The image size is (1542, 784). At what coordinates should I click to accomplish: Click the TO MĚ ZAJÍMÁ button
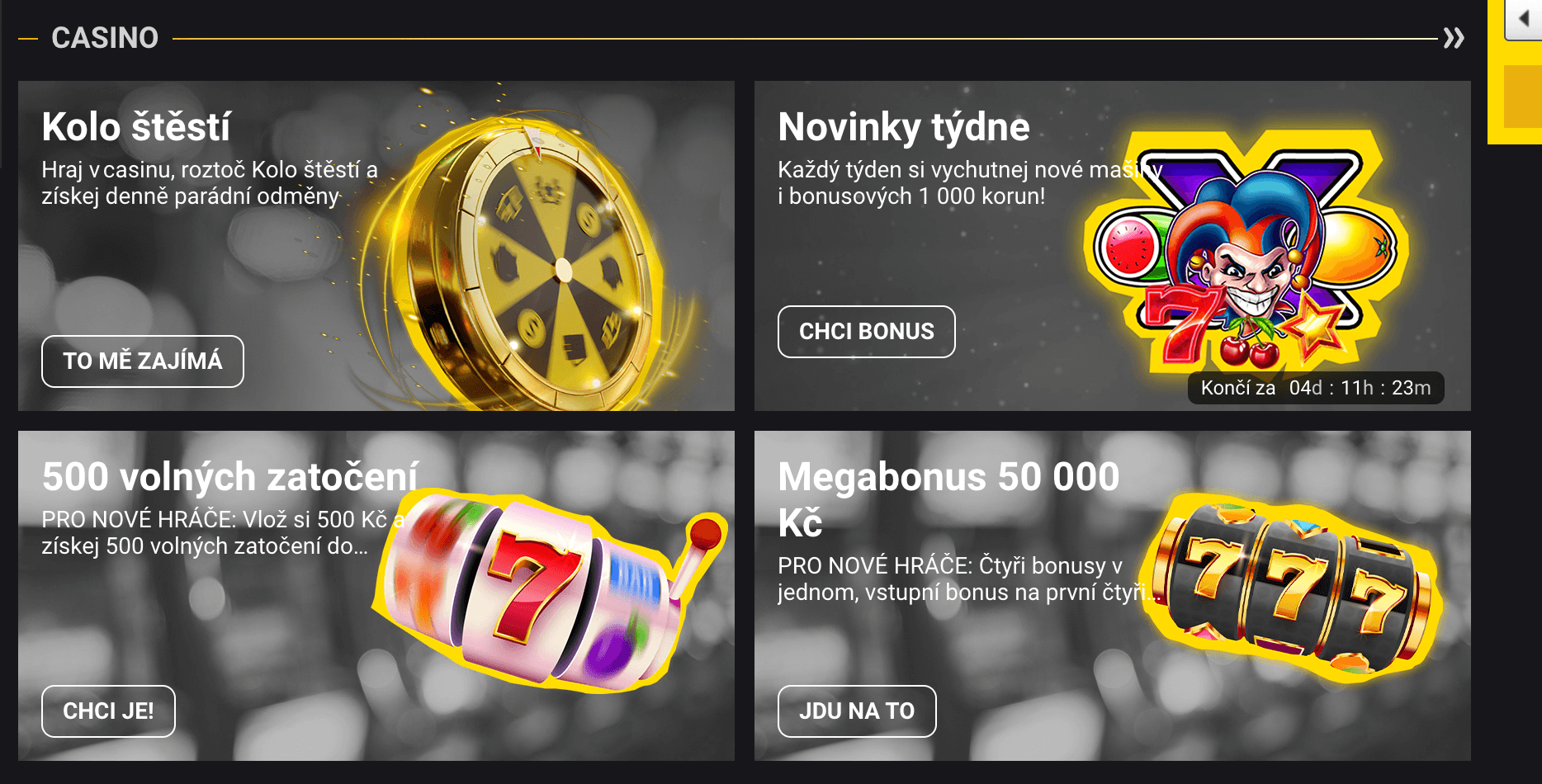pos(143,361)
